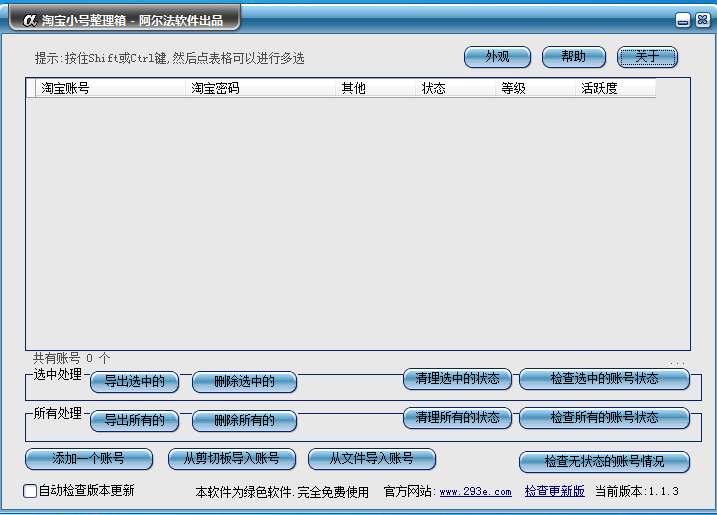The height and width of the screenshot is (515, 717).
Task: Click 清理选中的状态 button
Action: point(457,379)
